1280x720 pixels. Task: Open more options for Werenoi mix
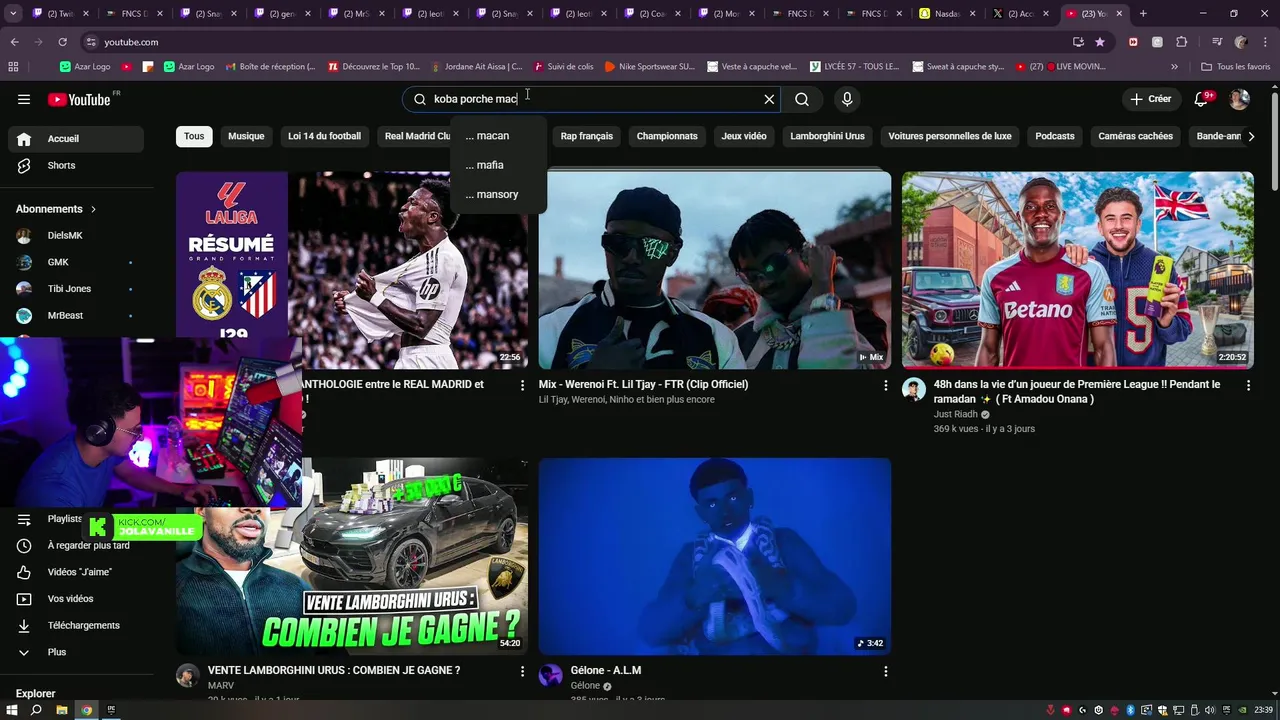click(x=885, y=385)
